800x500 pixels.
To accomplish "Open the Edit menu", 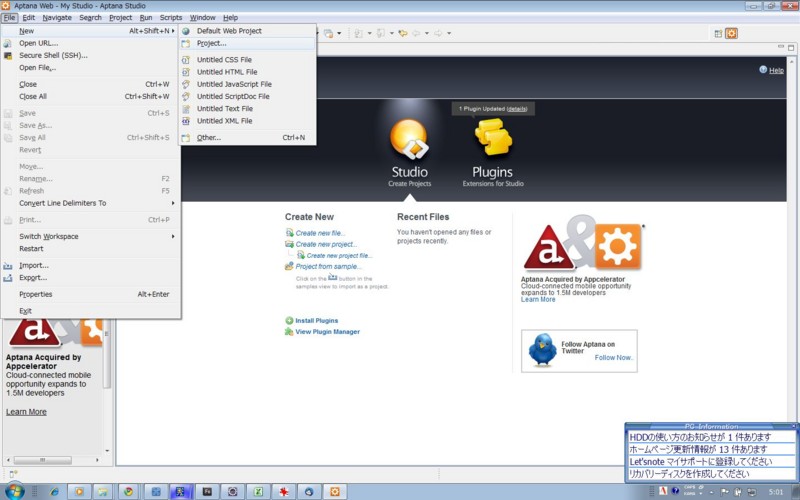I will pyautogui.click(x=29, y=17).
